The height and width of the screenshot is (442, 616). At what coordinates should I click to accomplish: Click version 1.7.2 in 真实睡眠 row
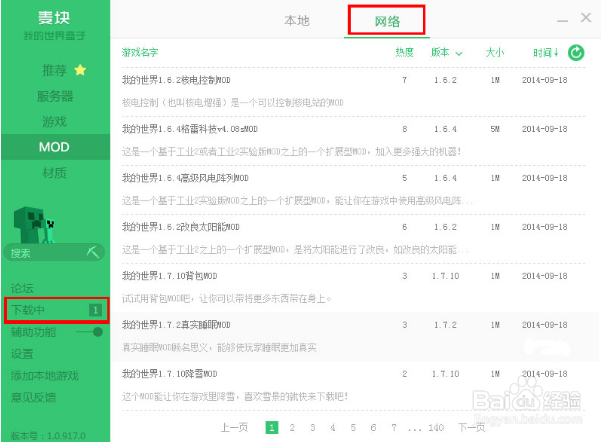(x=445, y=325)
